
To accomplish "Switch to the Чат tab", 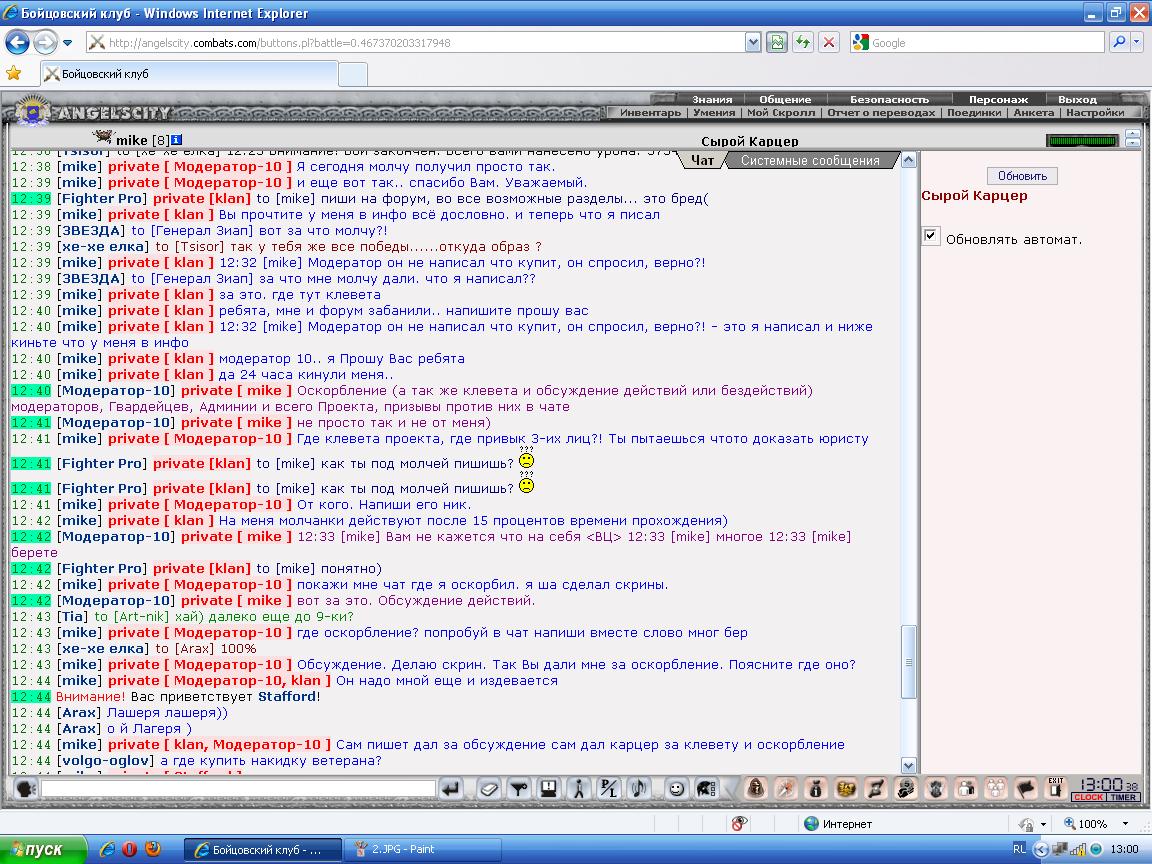I will pyautogui.click(x=702, y=160).
